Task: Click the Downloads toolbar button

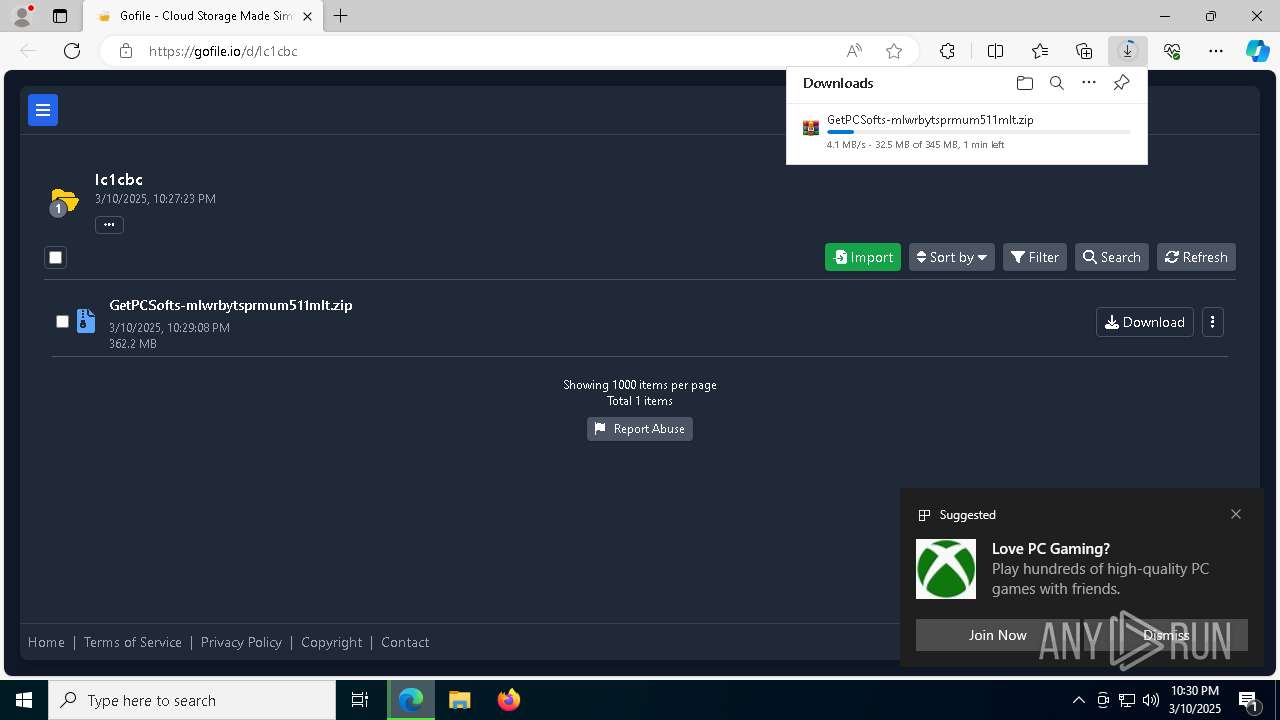Action: tap(1128, 51)
